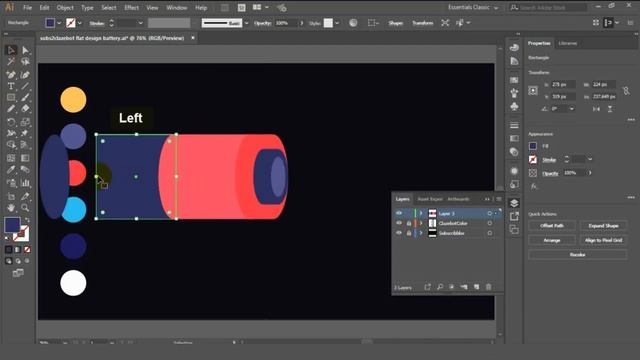Open the Stroke panel dock icon
The height and width of the screenshot is (360, 640).
(514, 125)
